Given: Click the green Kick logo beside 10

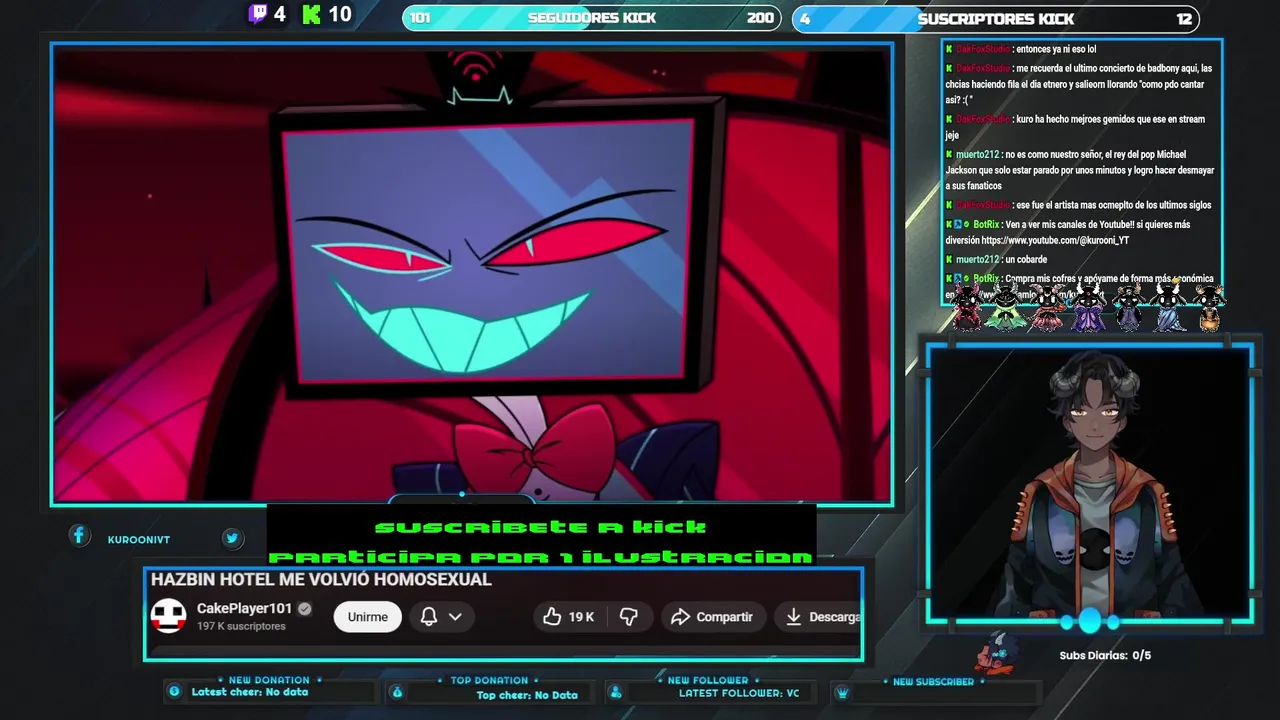Looking at the screenshot, I should point(312,14).
